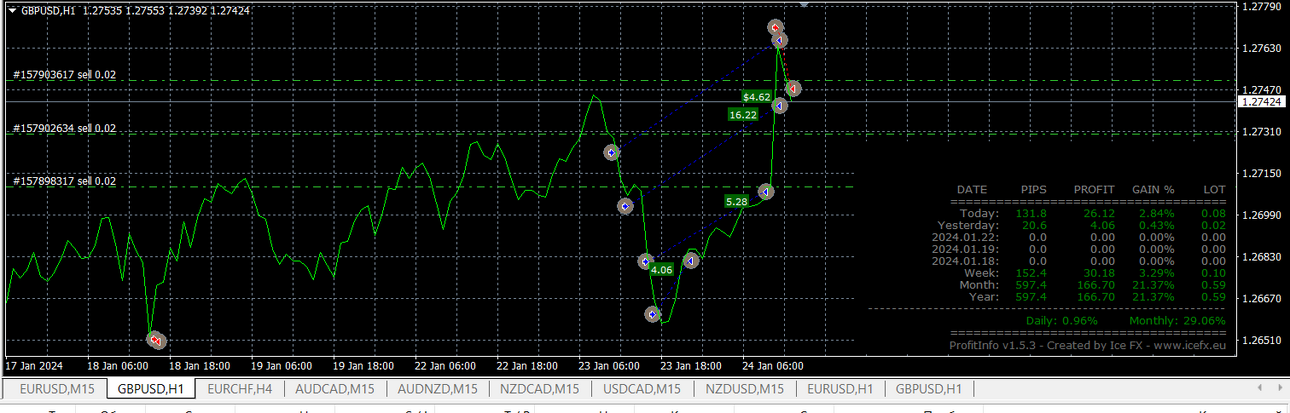This screenshot has height=413, width=1290.
Task: Click the GBPUSD,H1 chart title quote text
Action: point(136,10)
